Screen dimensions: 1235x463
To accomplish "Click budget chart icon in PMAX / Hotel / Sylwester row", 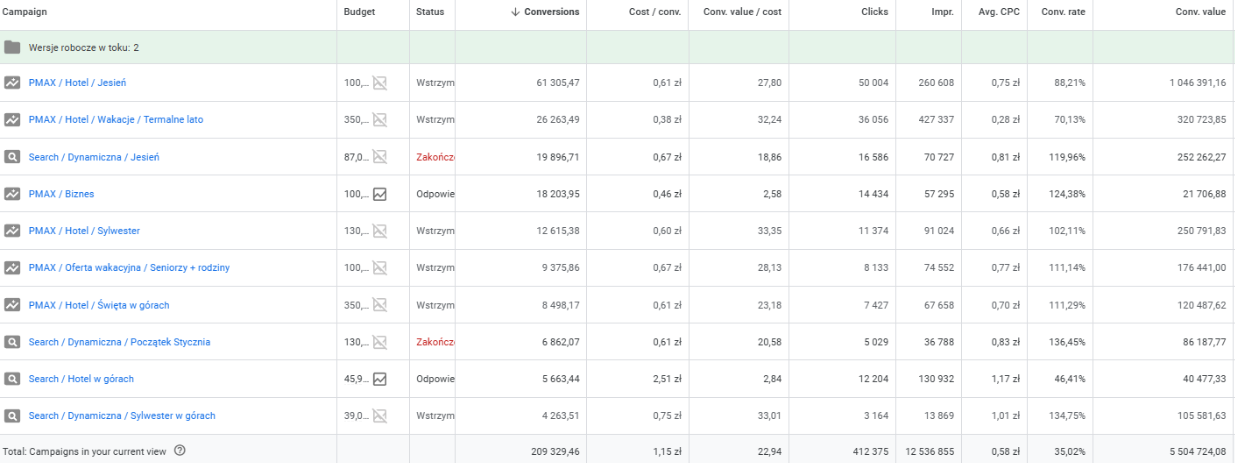I will (380, 231).
